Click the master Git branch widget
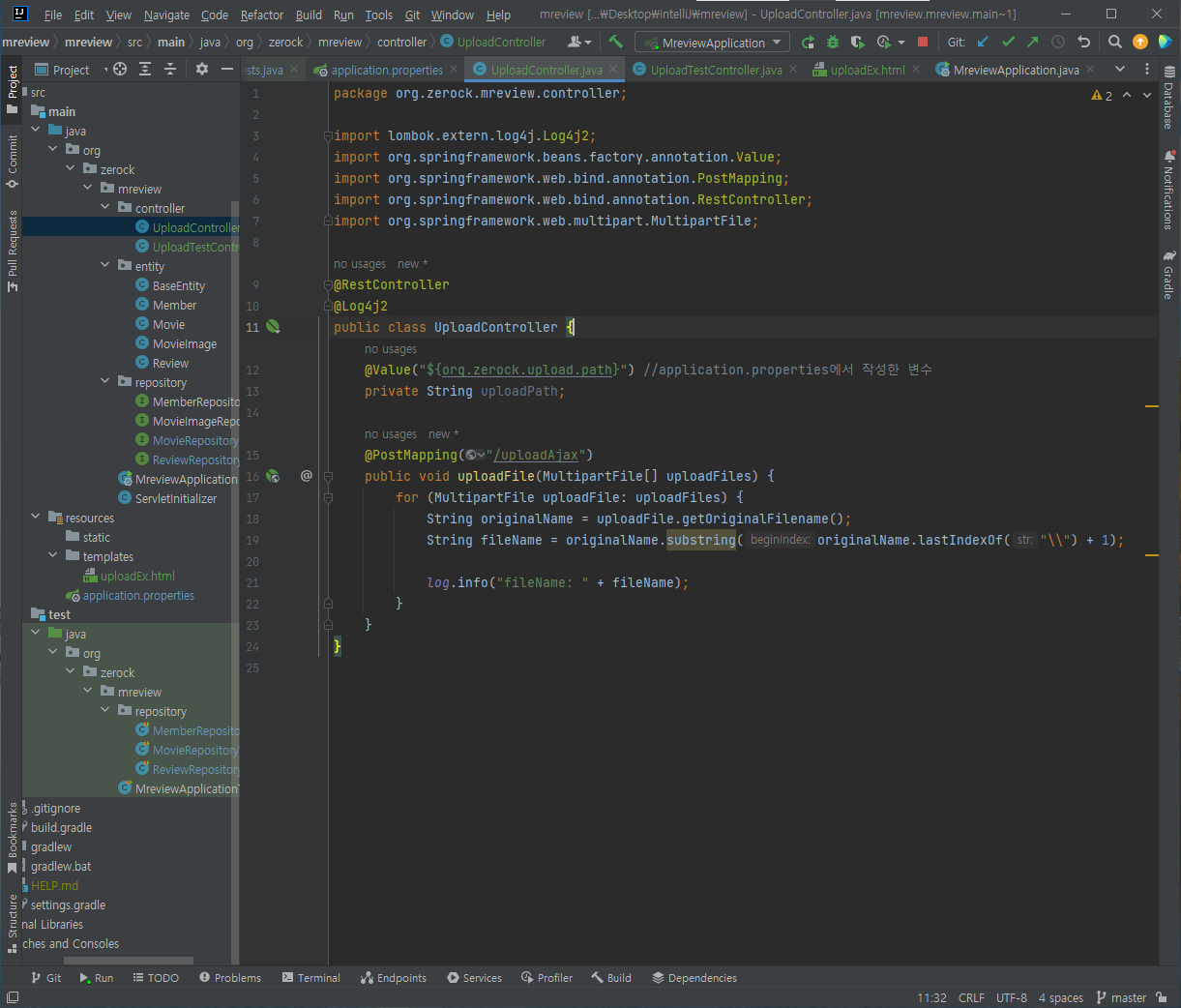Image resolution: width=1181 pixels, height=1008 pixels. tap(1121, 997)
